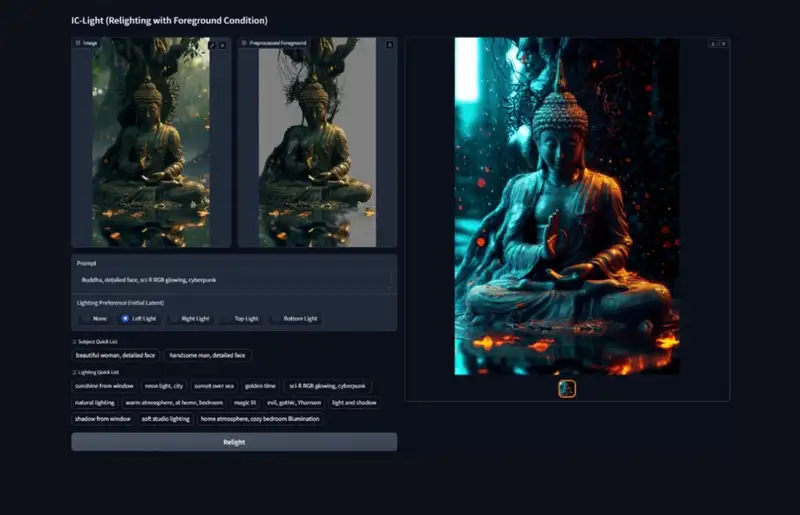
Task: Apply 'sunshine from window' lighting preset
Action: 104,386
